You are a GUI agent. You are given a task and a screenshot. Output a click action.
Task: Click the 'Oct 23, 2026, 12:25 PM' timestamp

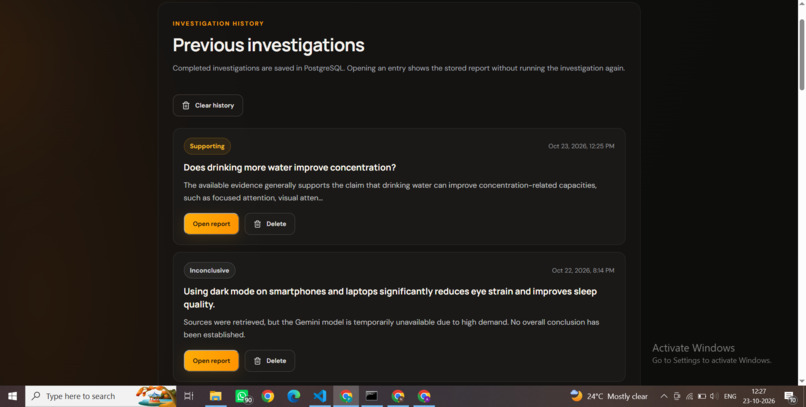pyautogui.click(x=581, y=146)
